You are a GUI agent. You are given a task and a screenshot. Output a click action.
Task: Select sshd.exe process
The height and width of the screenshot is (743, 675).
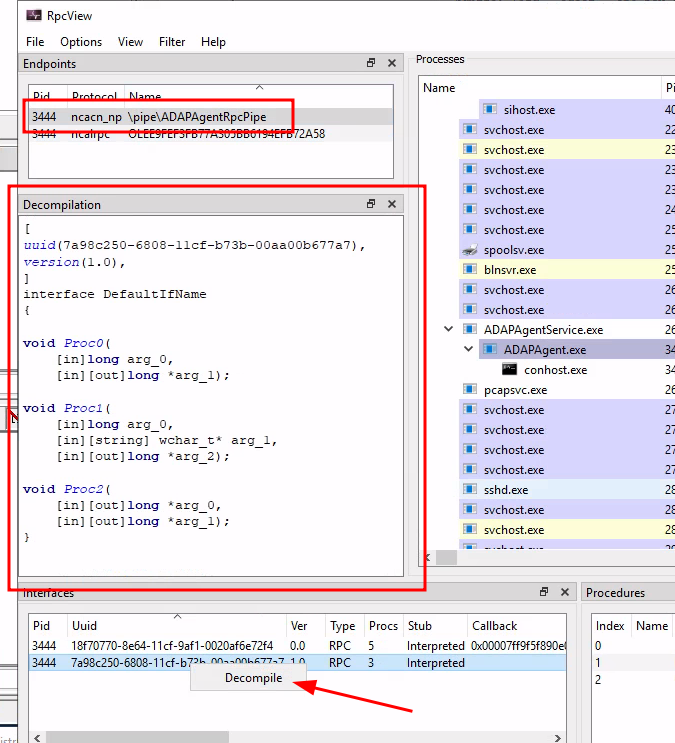(x=506, y=490)
